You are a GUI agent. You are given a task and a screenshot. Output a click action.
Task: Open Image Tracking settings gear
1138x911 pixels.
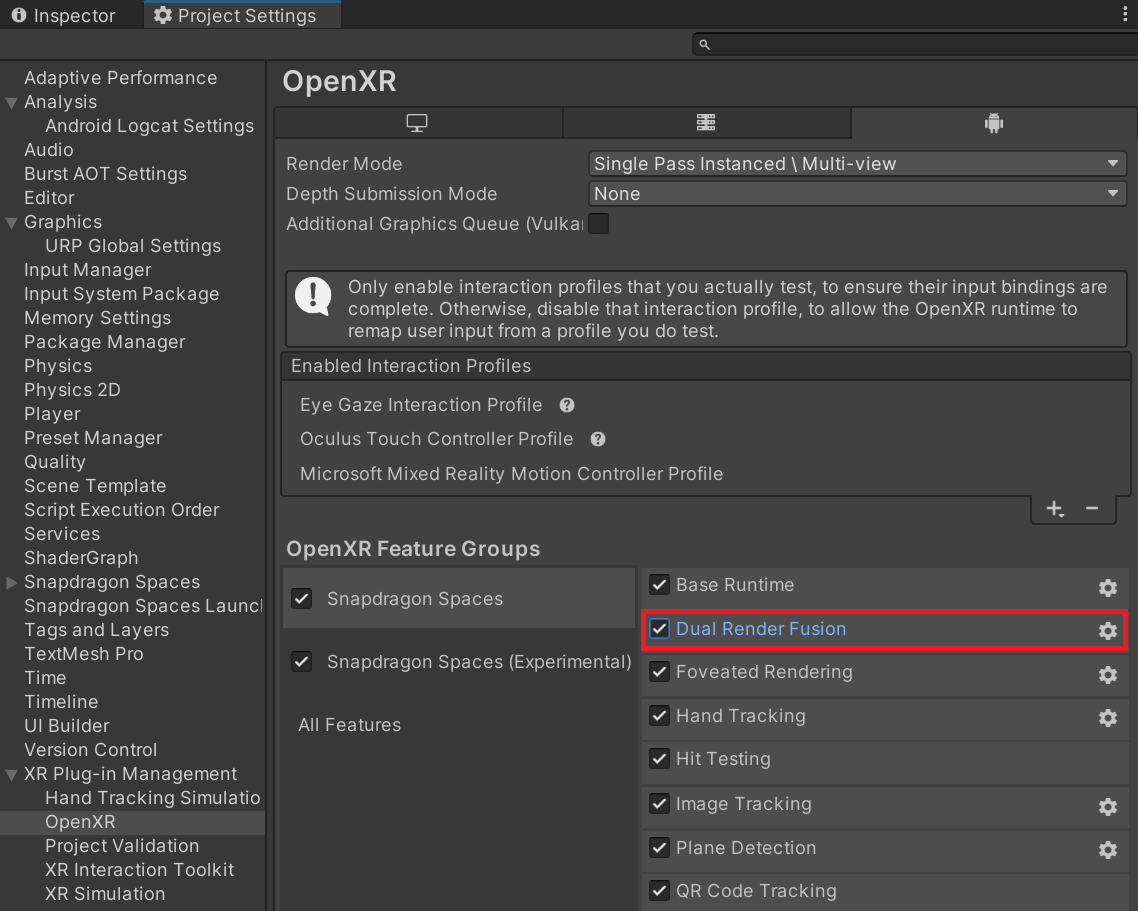tap(1108, 806)
